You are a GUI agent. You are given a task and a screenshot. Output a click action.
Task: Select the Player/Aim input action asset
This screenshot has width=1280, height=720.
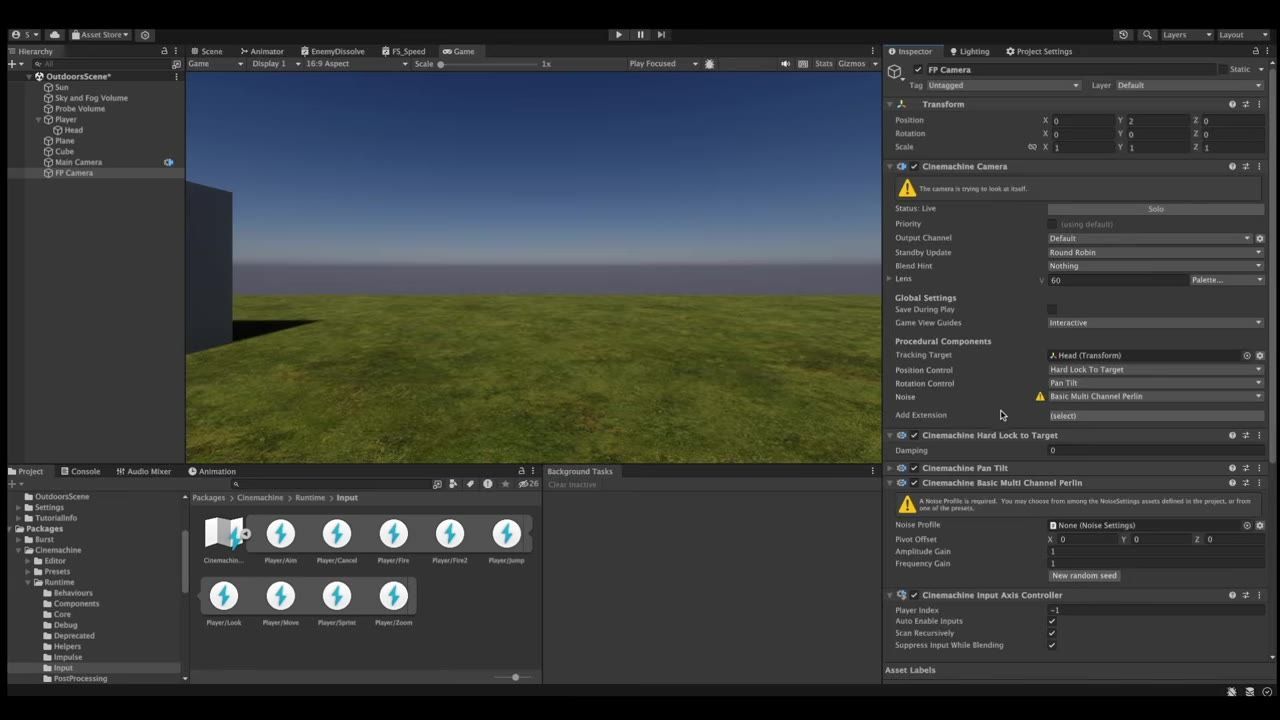(281, 541)
